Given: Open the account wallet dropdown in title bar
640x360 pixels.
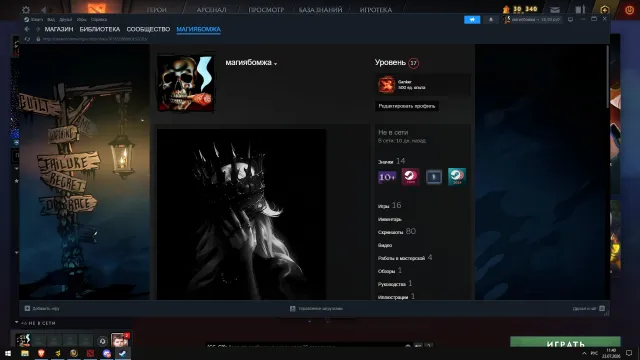Looking at the screenshot, I should pyautogui.click(x=532, y=20).
